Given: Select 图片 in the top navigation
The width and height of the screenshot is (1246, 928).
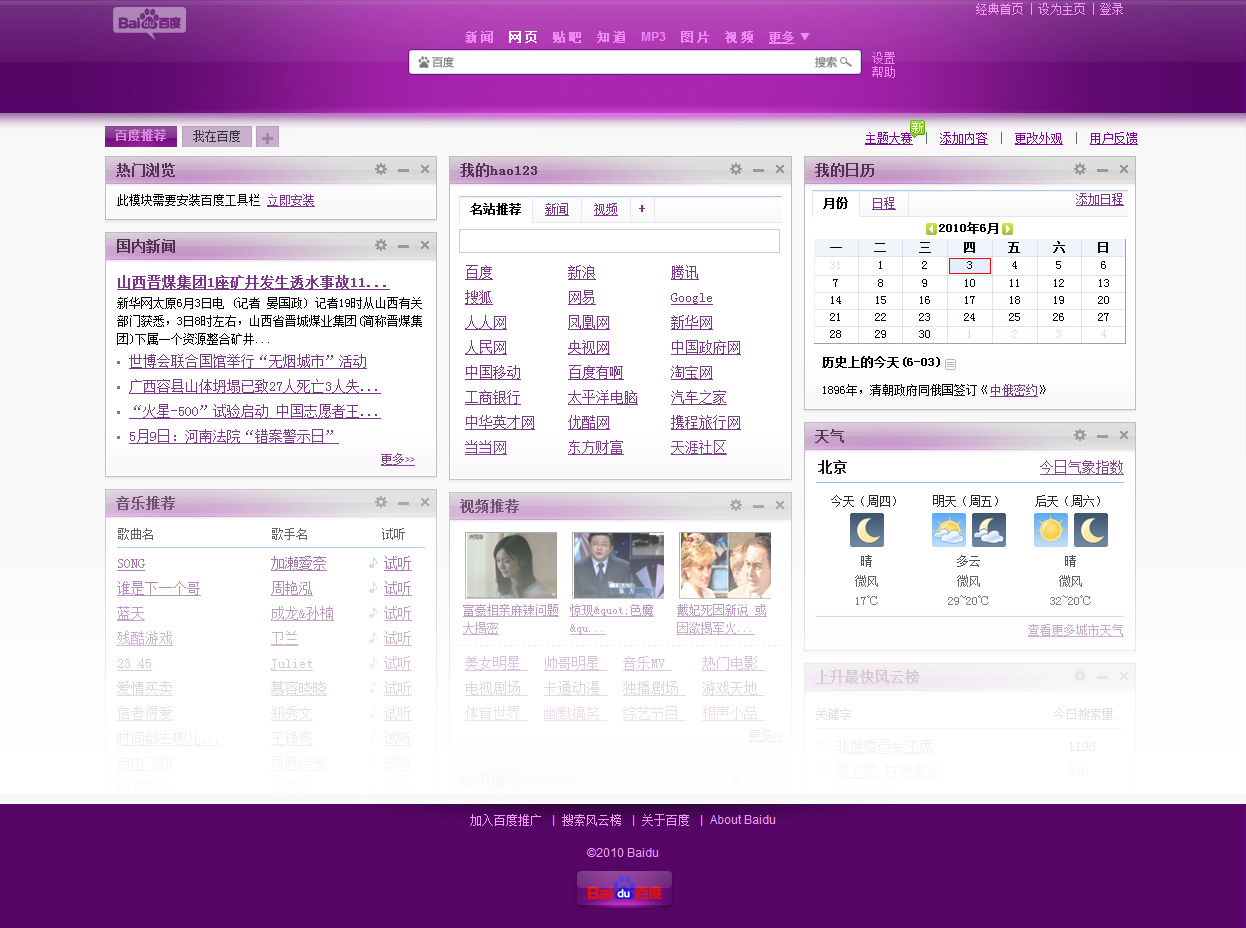Looking at the screenshot, I should coord(695,37).
